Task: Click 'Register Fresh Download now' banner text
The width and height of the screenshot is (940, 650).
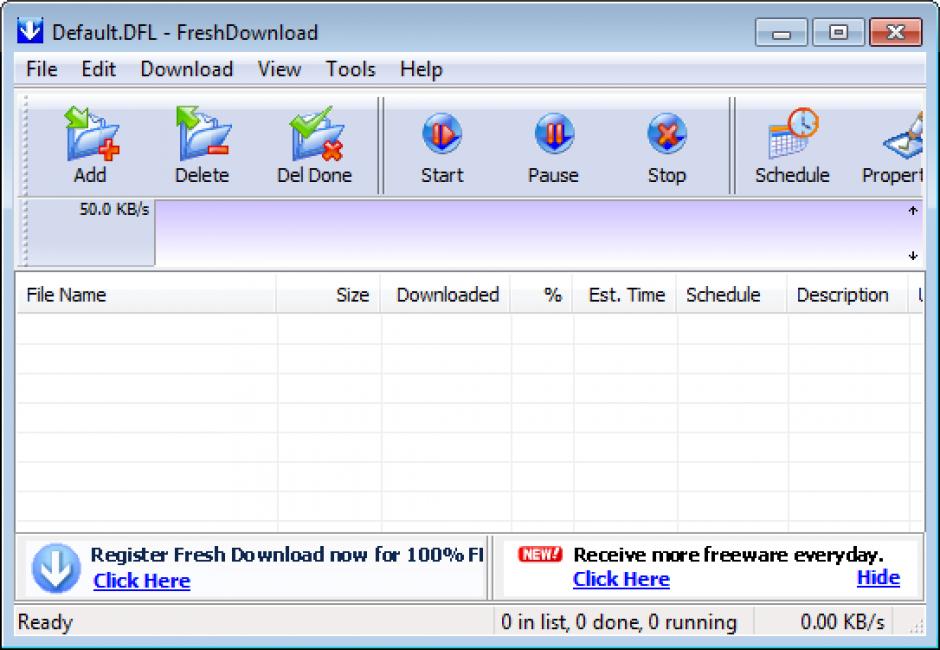Action: point(287,555)
